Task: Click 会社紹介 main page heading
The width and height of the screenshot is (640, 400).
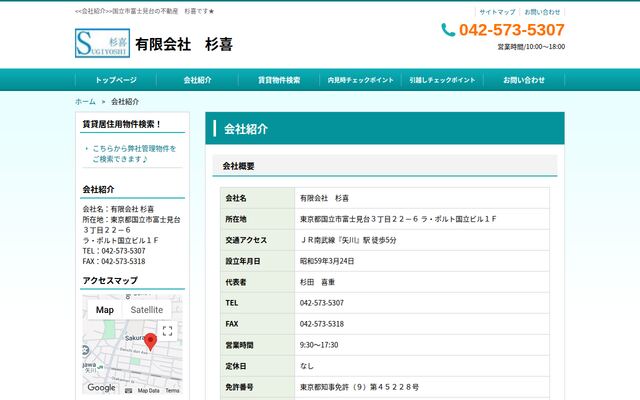Action: (246, 129)
